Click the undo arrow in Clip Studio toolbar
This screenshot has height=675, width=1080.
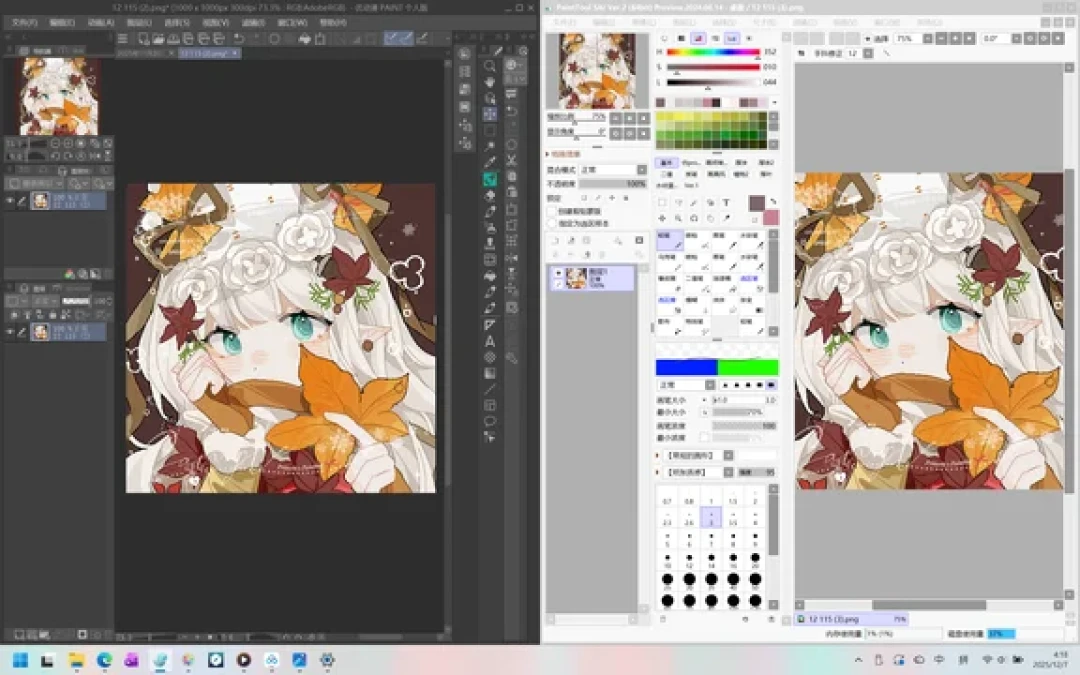(239, 39)
